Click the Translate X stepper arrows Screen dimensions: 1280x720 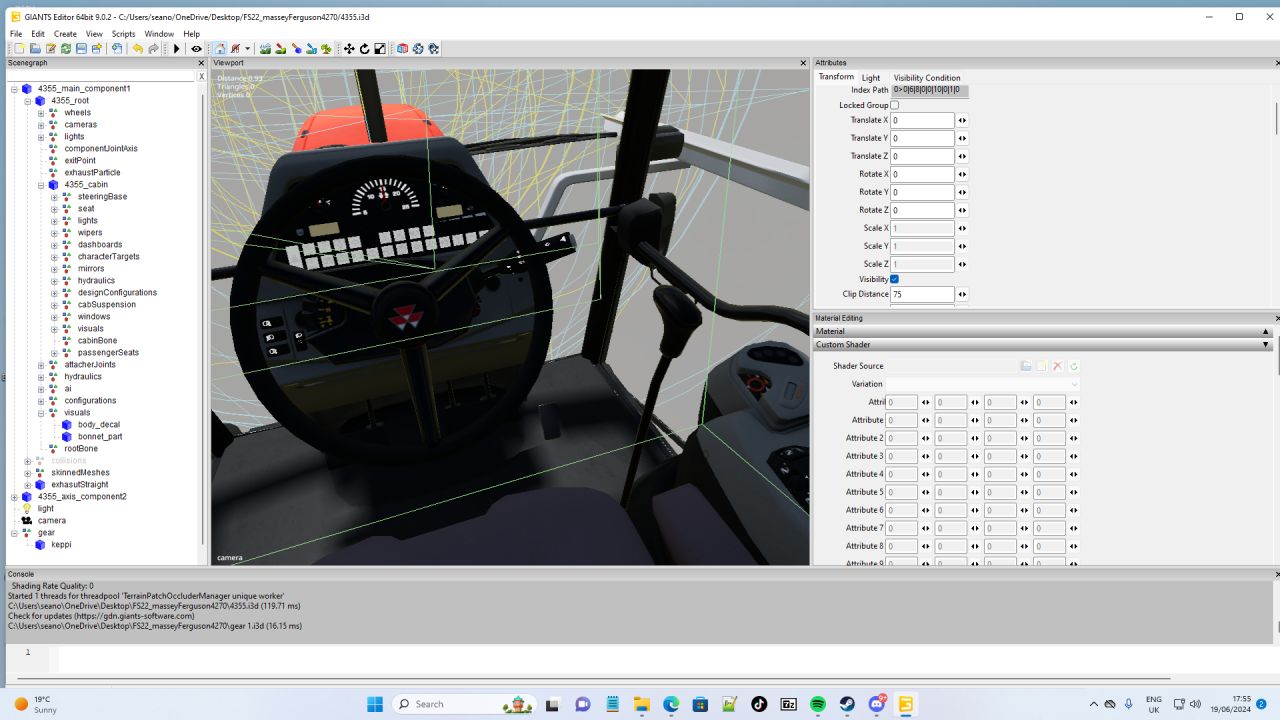[x=962, y=120]
